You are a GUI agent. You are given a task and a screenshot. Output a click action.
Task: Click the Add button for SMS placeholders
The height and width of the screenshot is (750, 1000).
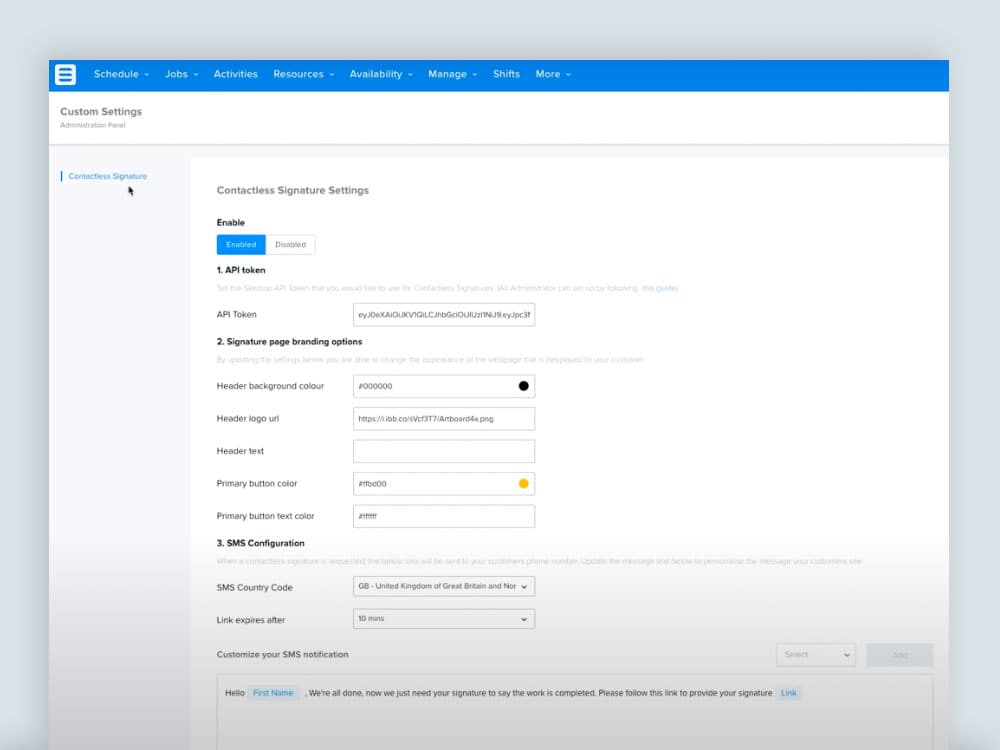click(x=899, y=655)
